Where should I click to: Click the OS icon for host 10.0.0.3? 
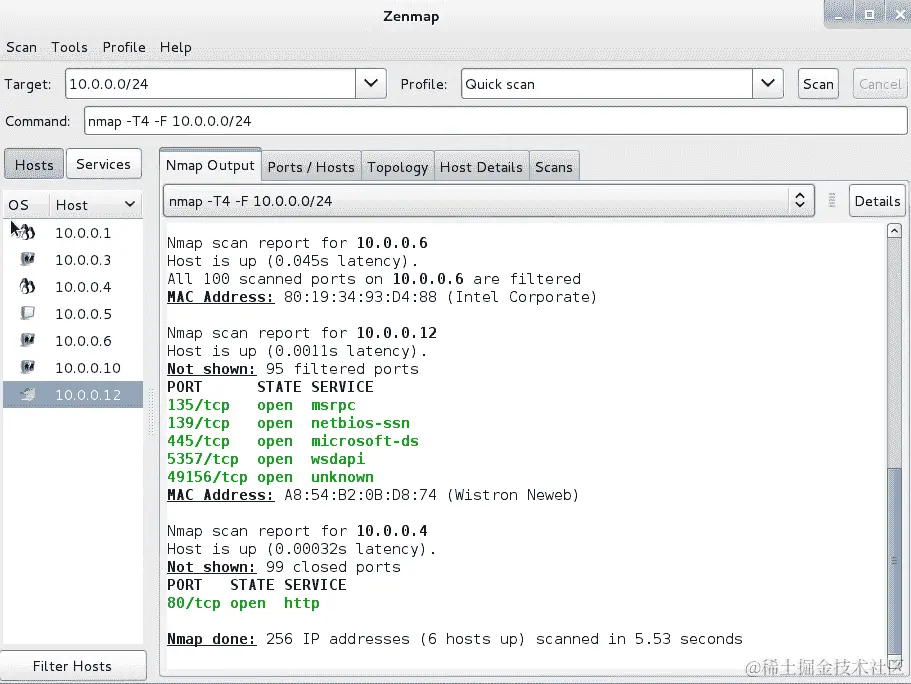coord(27,259)
